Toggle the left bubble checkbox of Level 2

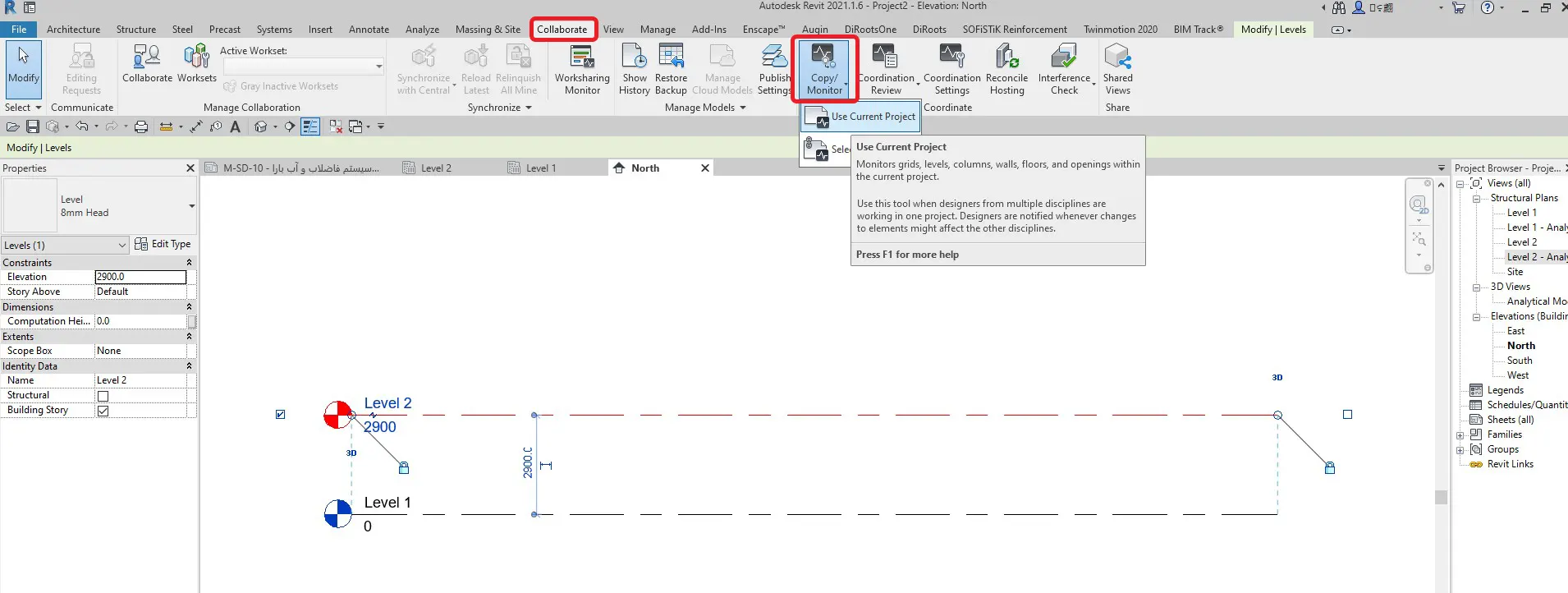[x=281, y=415]
